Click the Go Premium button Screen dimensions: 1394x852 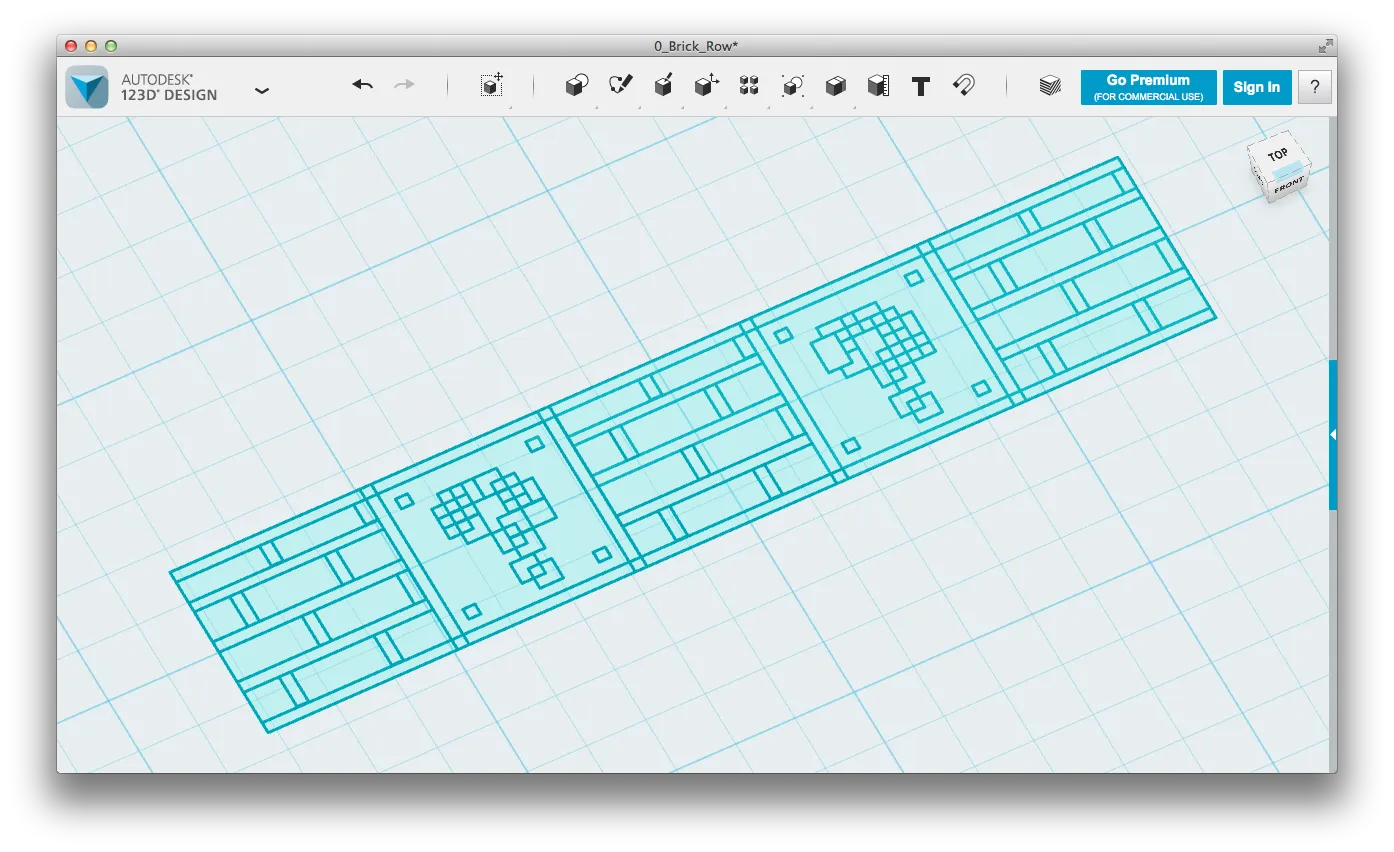coord(1148,87)
